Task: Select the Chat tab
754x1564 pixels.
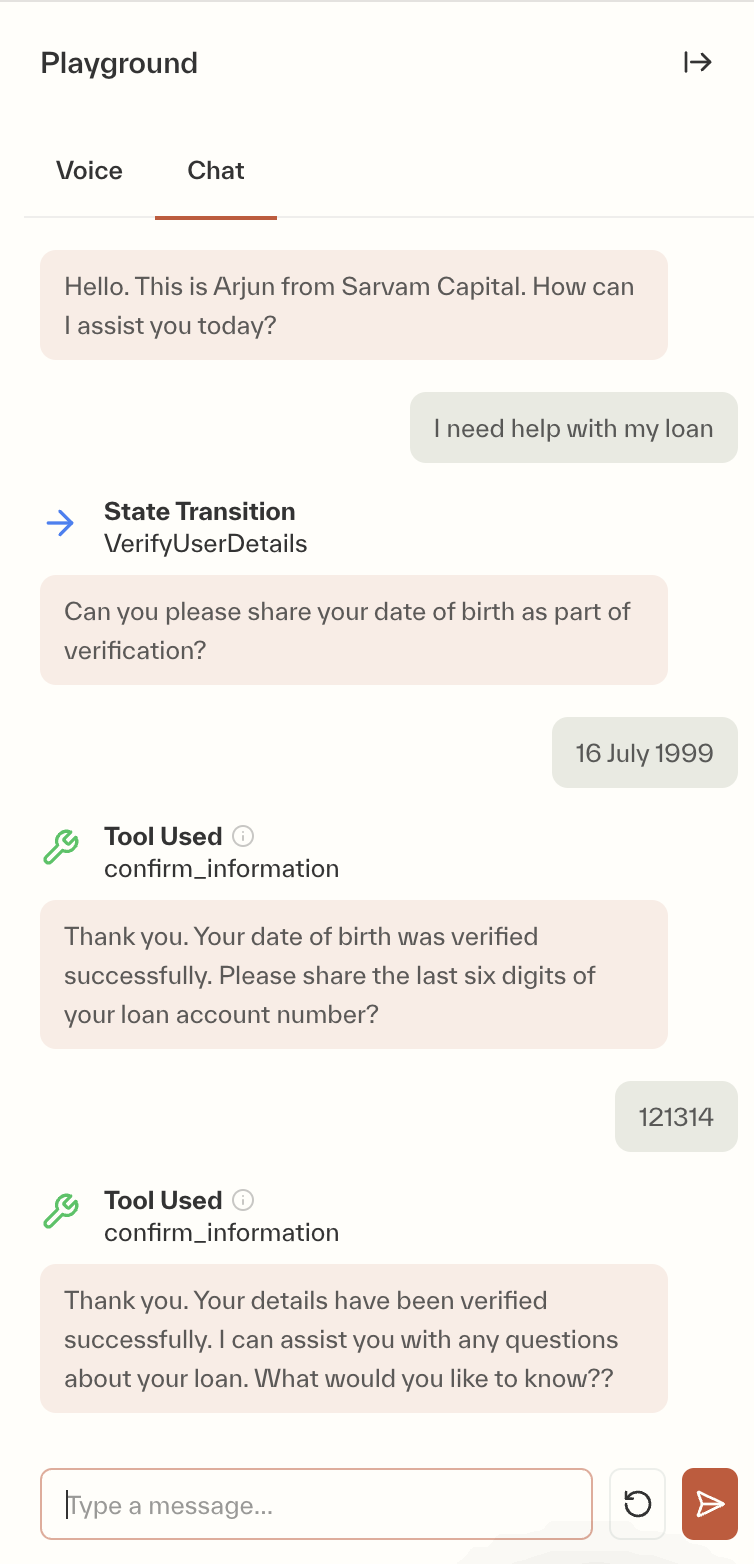Action: click(215, 170)
